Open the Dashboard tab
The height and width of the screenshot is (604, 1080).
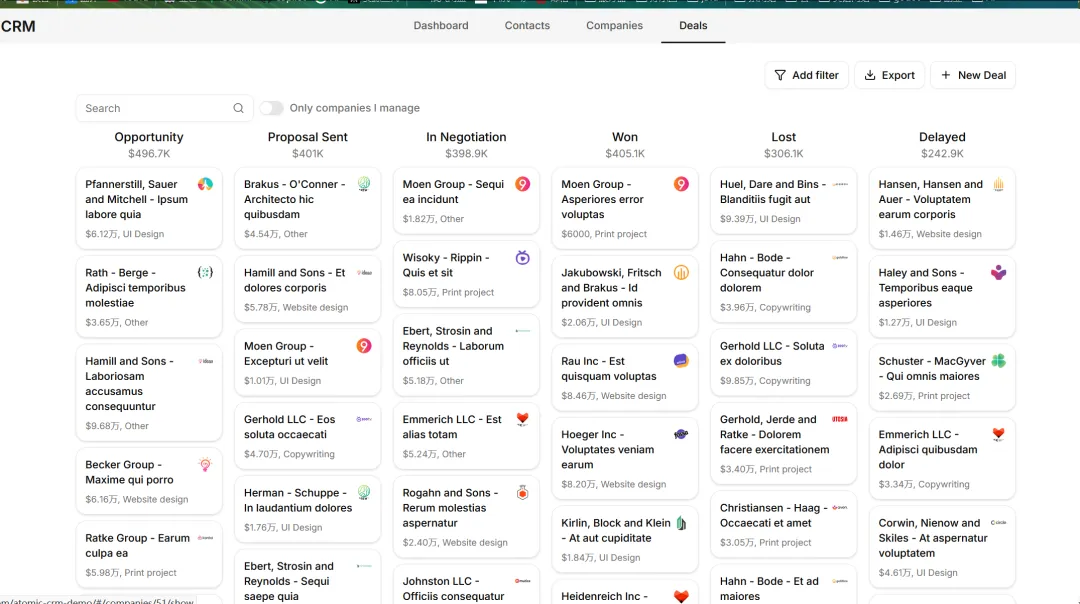tap(441, 25)
